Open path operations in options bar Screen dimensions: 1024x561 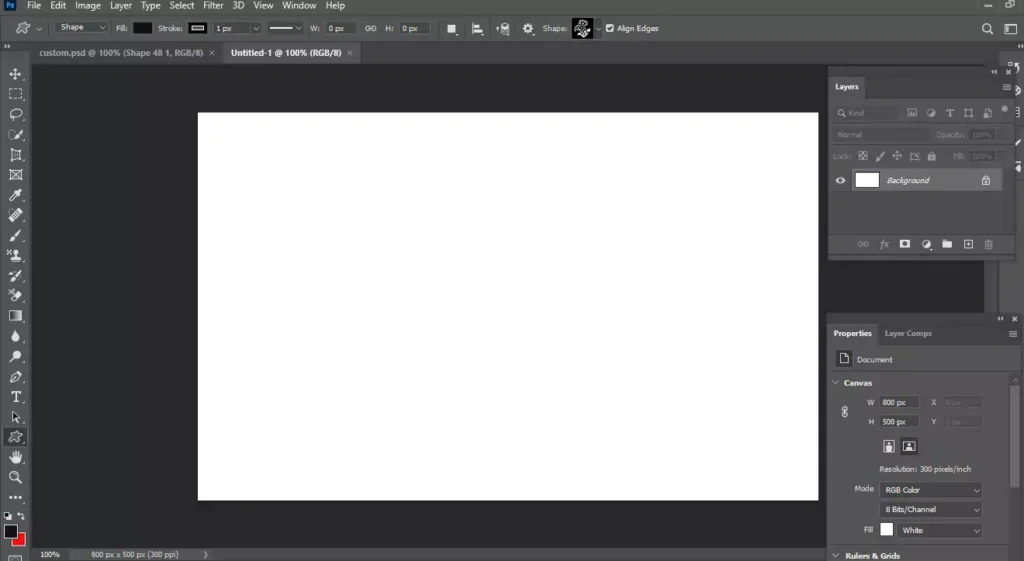tap(451, 29)
